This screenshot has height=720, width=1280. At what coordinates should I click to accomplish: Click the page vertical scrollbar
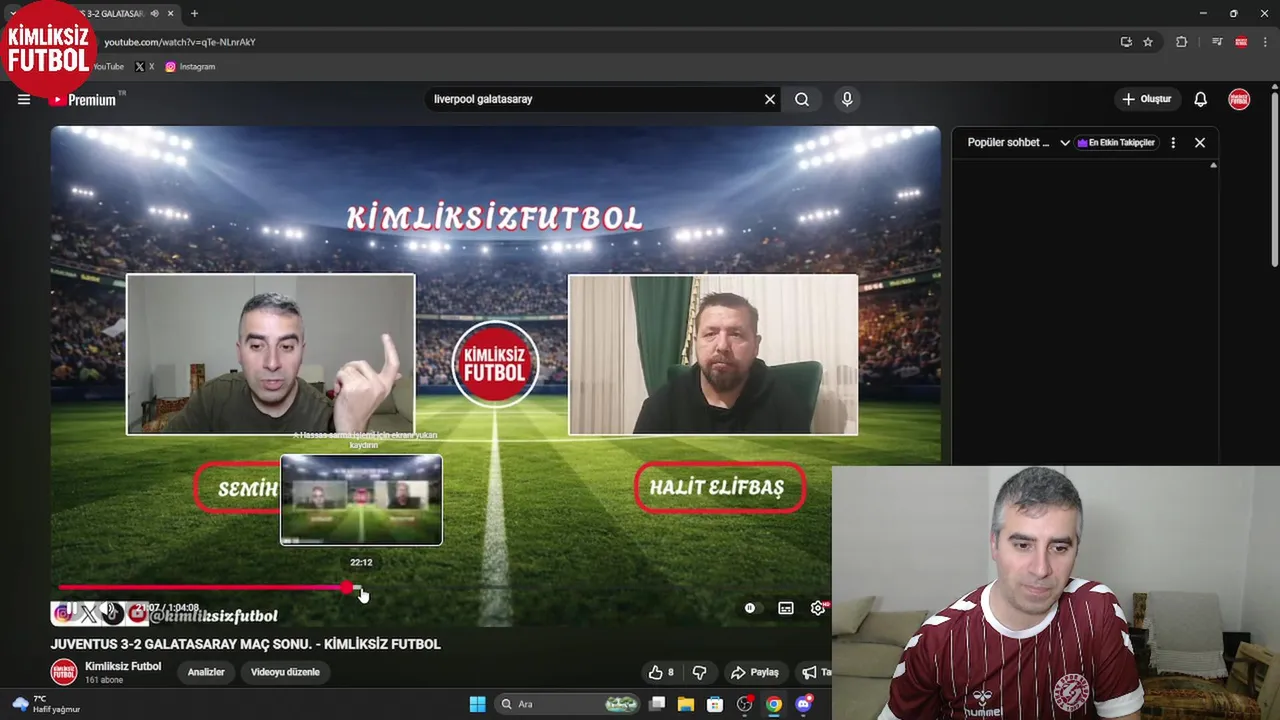coord(1274,180)
